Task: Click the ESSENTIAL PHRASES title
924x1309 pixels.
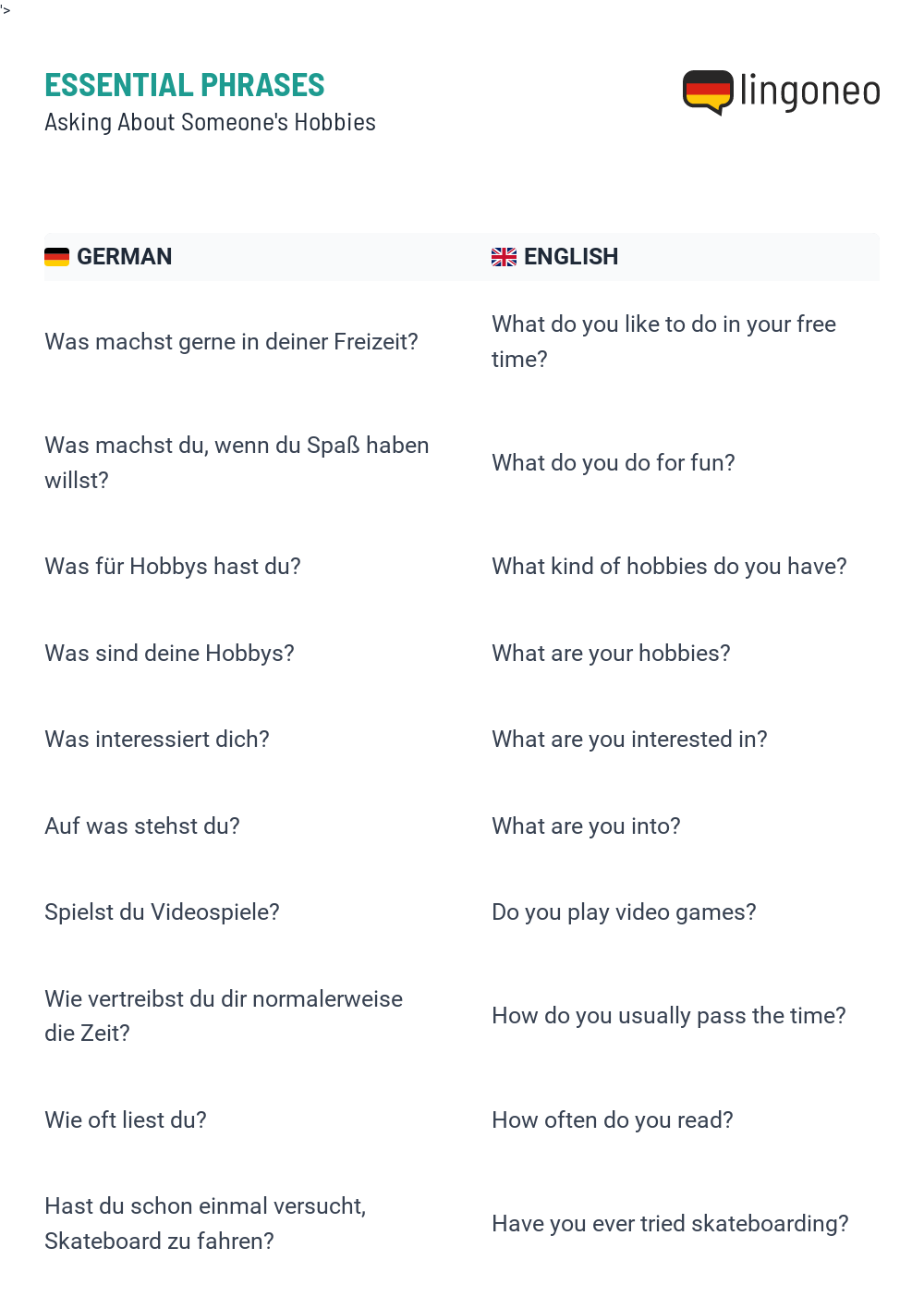Action: click(x=185, y=85)
